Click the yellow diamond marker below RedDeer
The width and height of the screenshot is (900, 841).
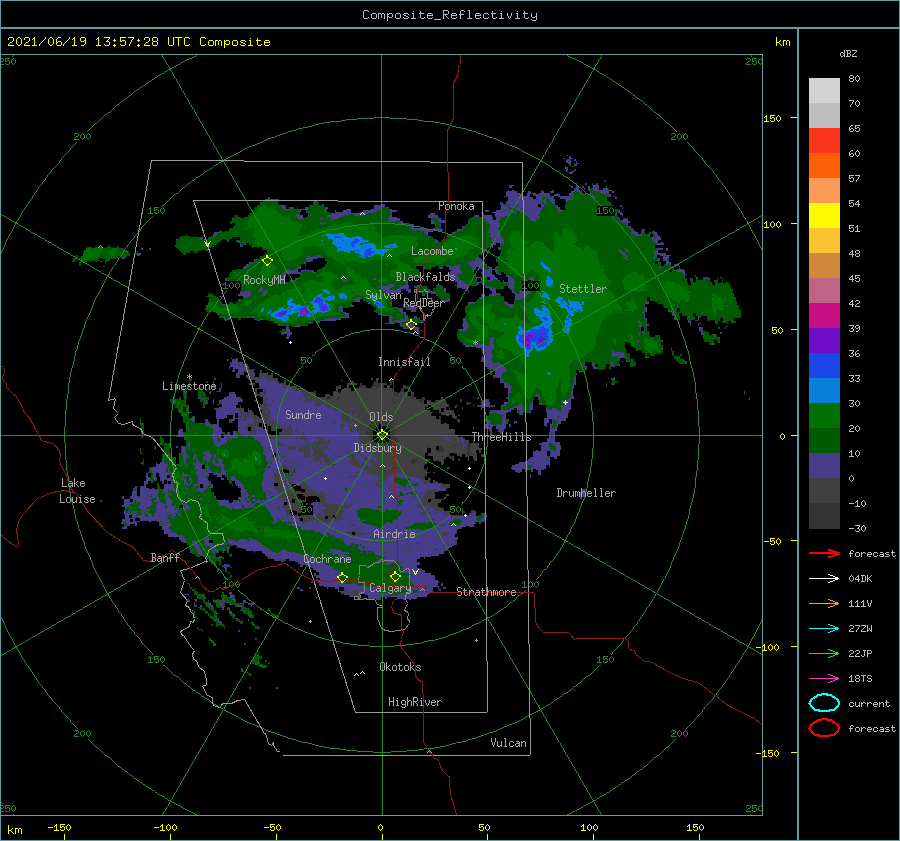tap(411, 325)
